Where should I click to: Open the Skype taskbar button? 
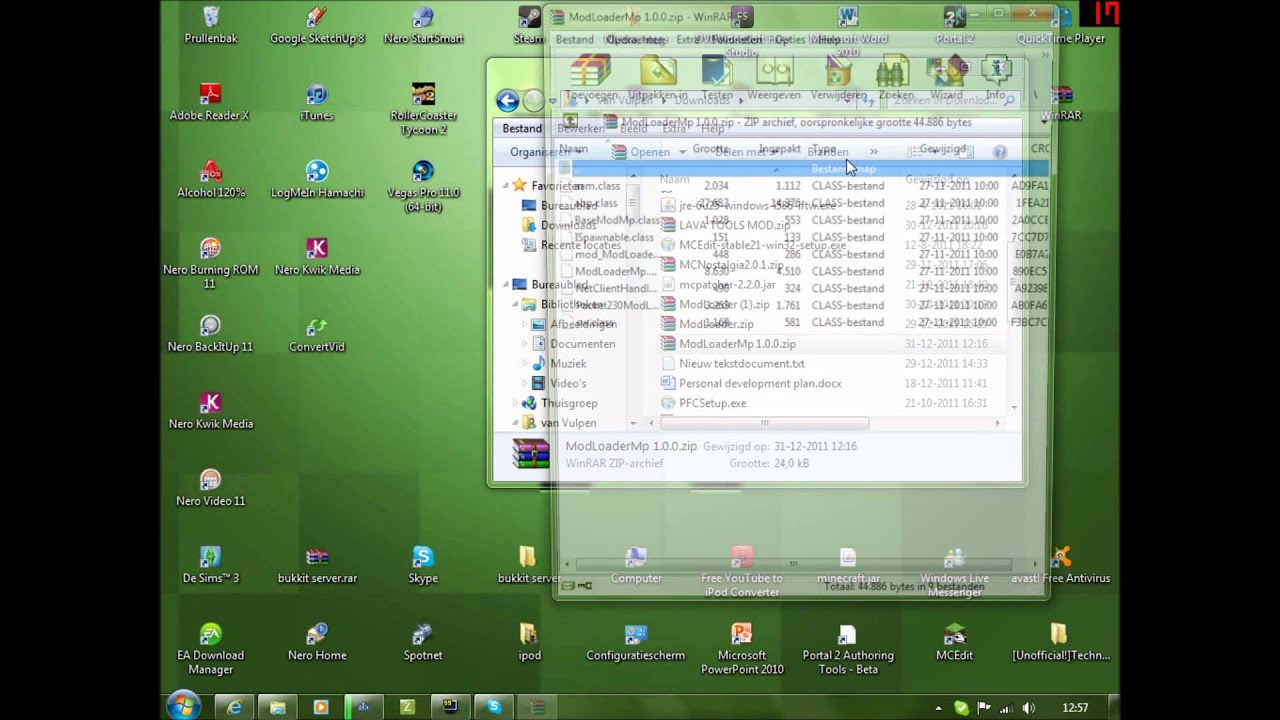(x=493, y=707)
